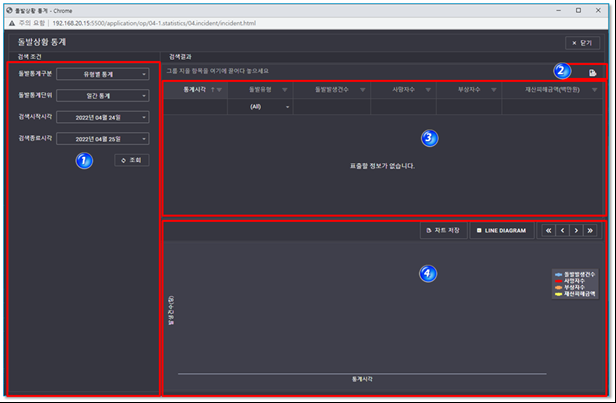This screenshot has height=403, width=616.
Task: Toggle 재산피해금액 yellow legend swatch
Action: pyautogui.click(x=558, y=294)
